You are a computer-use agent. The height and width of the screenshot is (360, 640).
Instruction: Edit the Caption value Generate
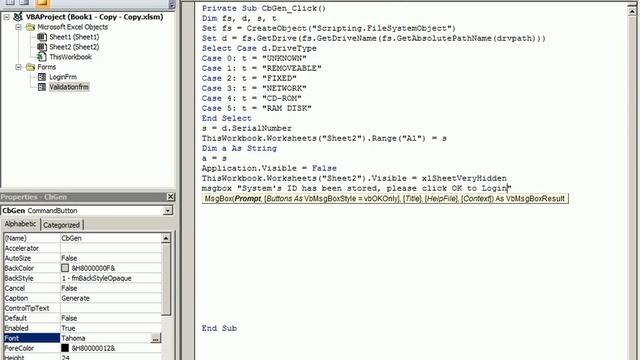(111, 298)
